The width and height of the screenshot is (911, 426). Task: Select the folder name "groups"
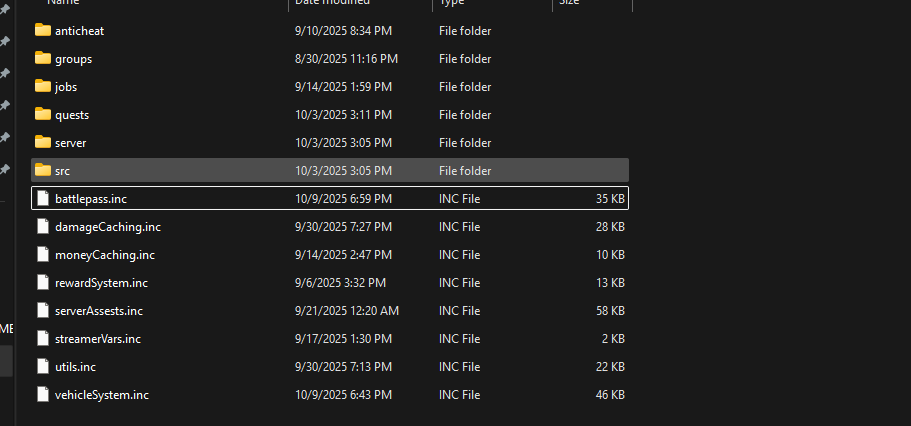click(x=73, y=59)
